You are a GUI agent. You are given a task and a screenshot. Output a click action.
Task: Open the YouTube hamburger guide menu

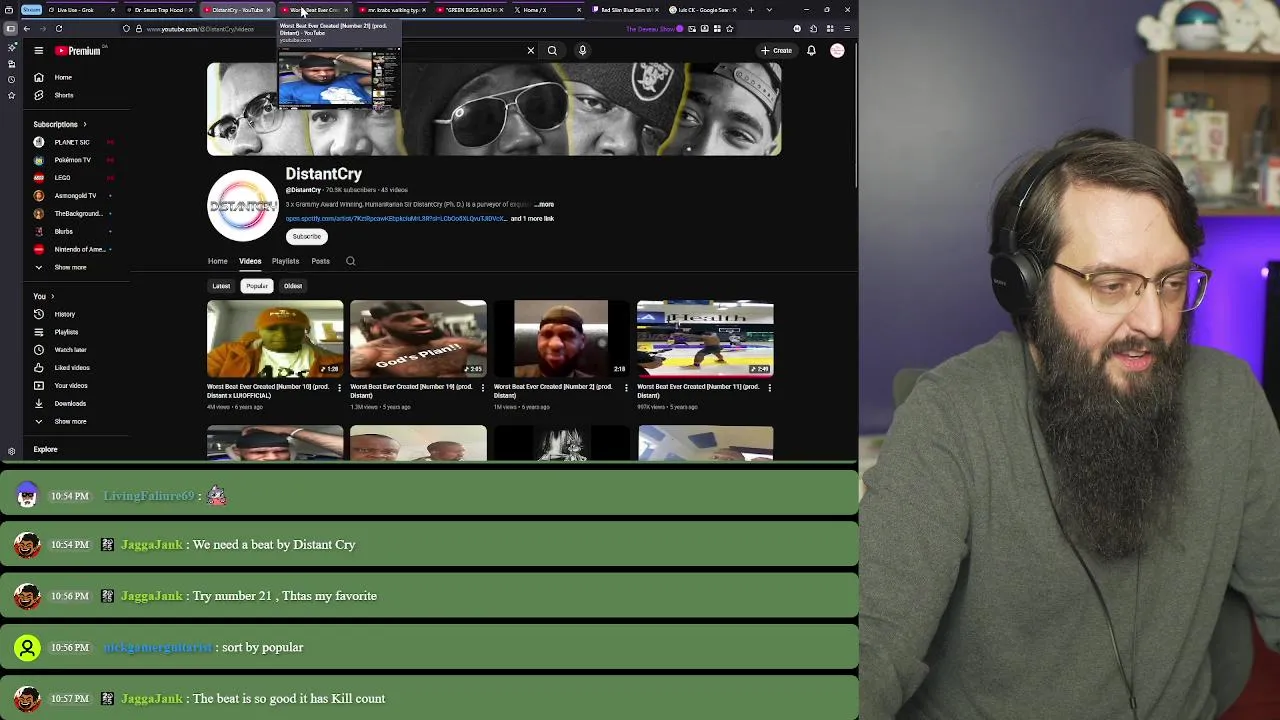pos(38,50)
